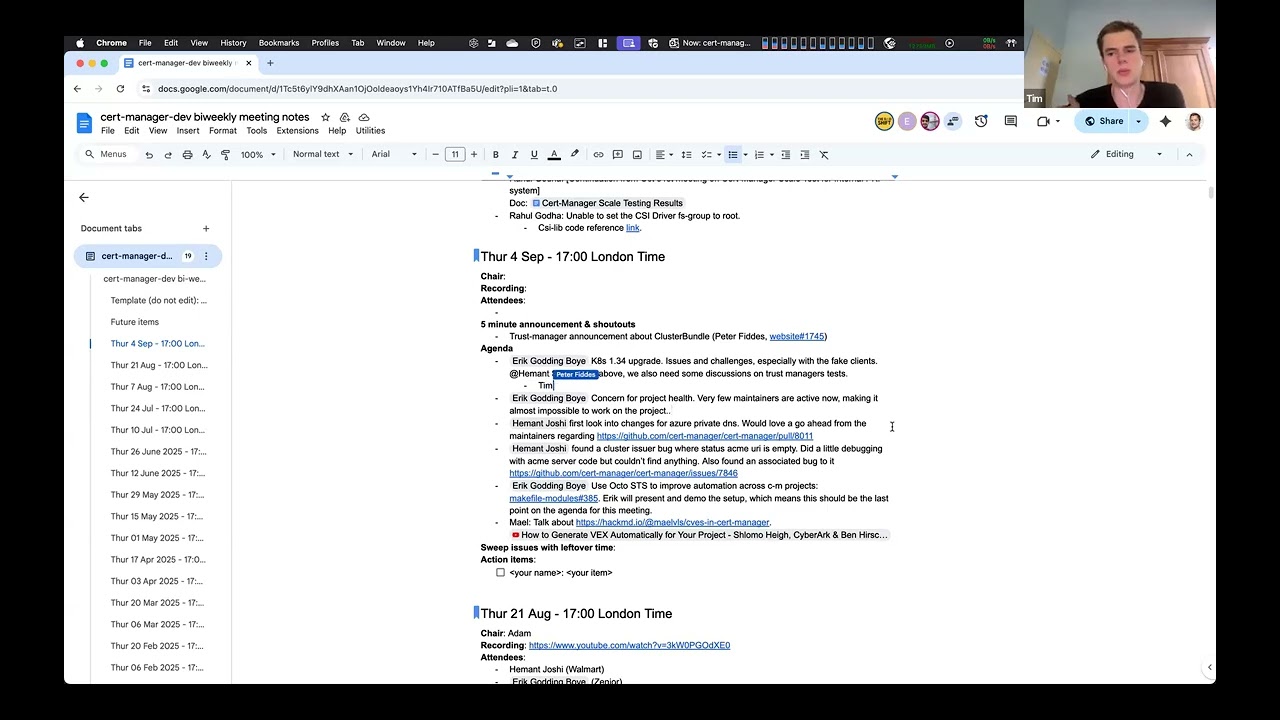Click the Clear formatting icon
The height and width of the screenshot is (720, 1280).
[x=824, y=154]
